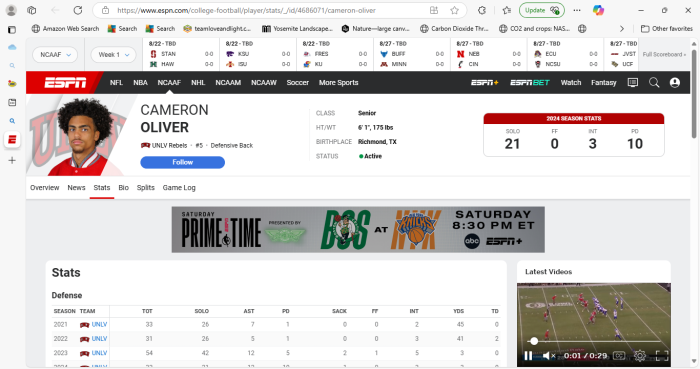The image size is (700, 369).
Task: Toggle closed captions on the video
Action: click(619, 356)
